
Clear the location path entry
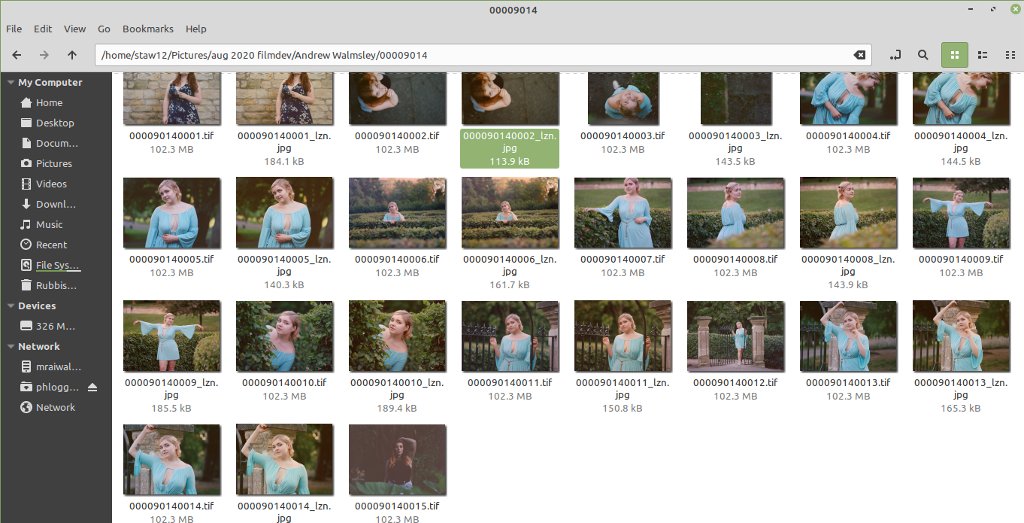(x=859, y=55)
